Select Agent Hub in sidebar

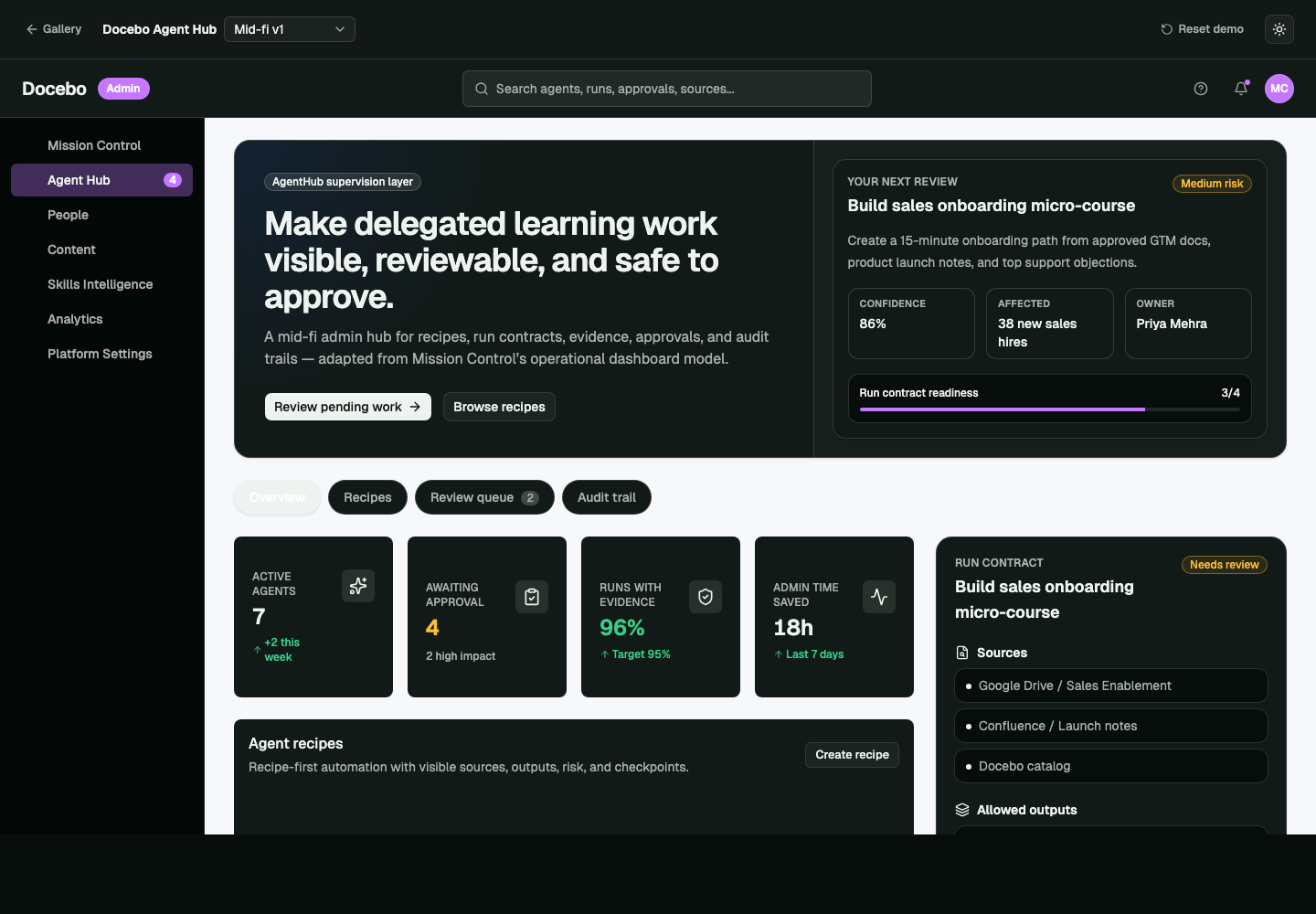tap(102, 180)
